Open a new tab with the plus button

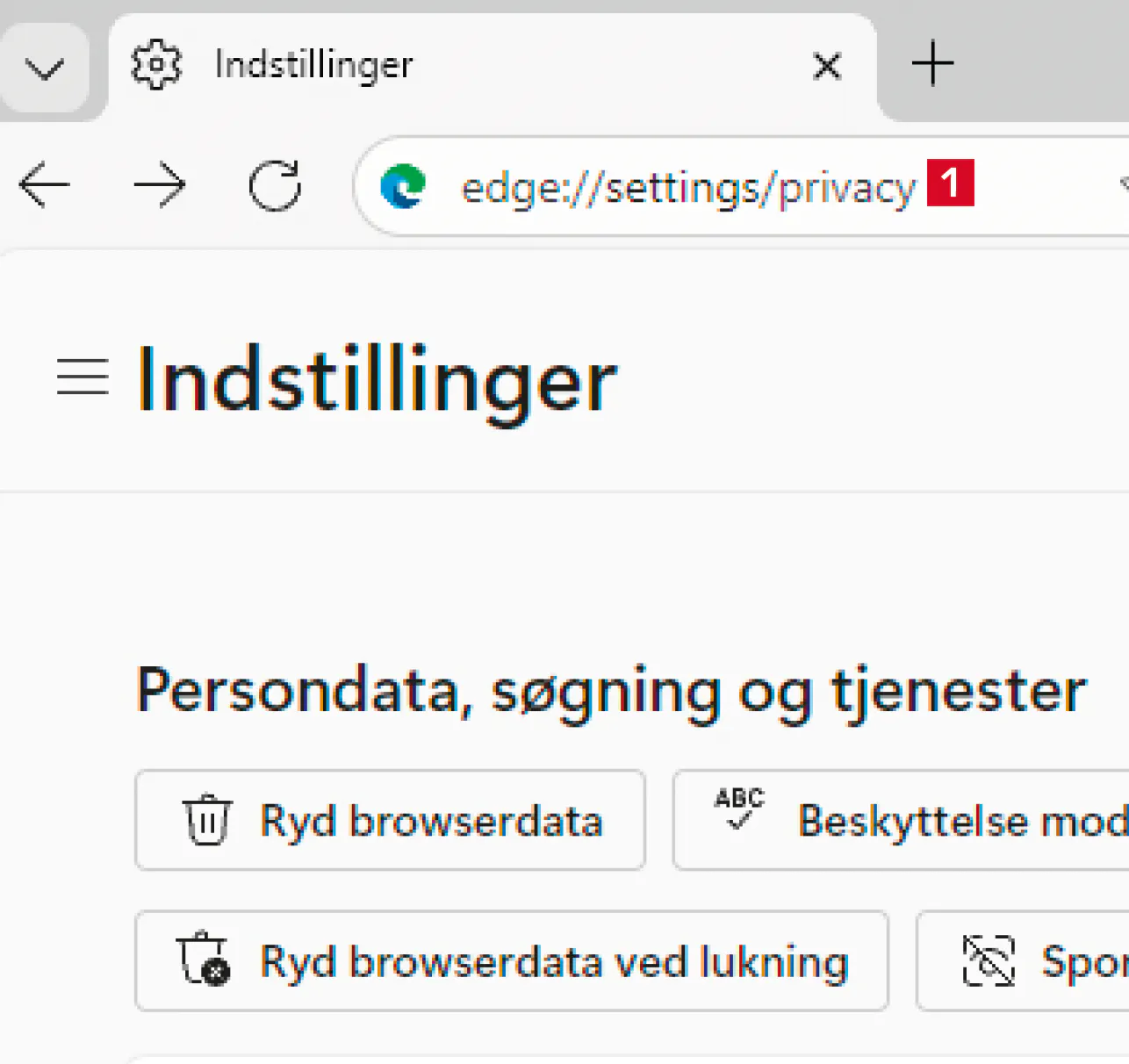932,63
